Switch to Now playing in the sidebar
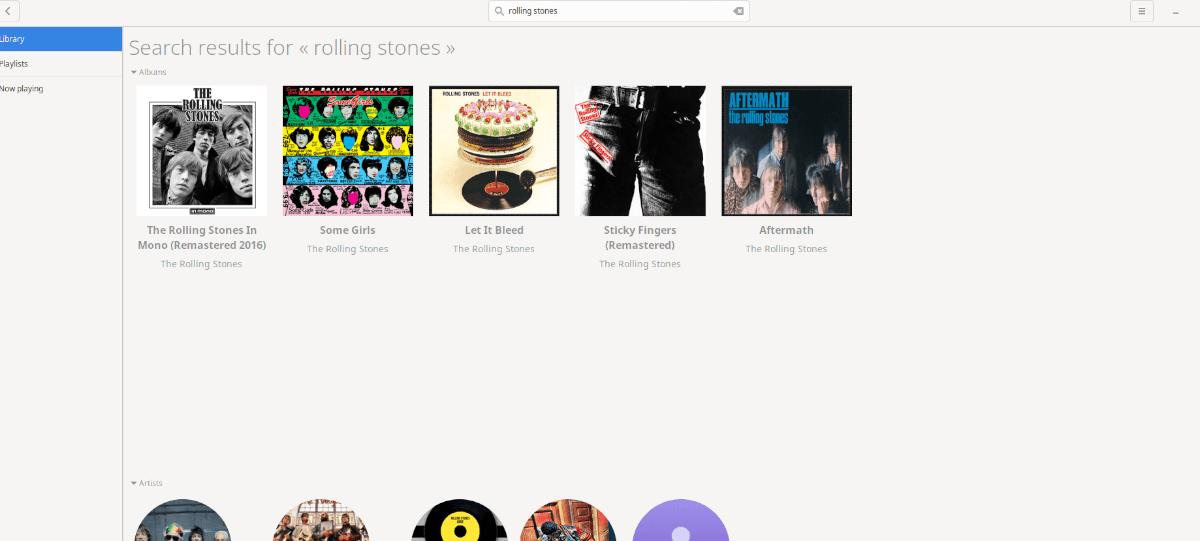1200x541 pixels. coord(61,89)
